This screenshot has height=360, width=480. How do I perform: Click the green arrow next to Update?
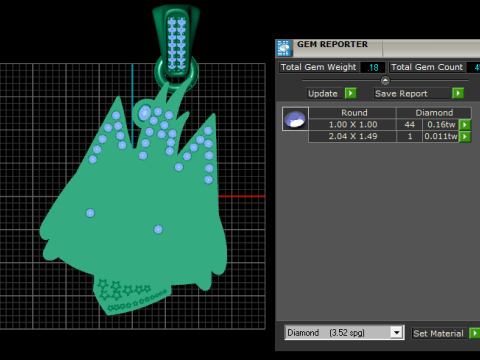351,93
